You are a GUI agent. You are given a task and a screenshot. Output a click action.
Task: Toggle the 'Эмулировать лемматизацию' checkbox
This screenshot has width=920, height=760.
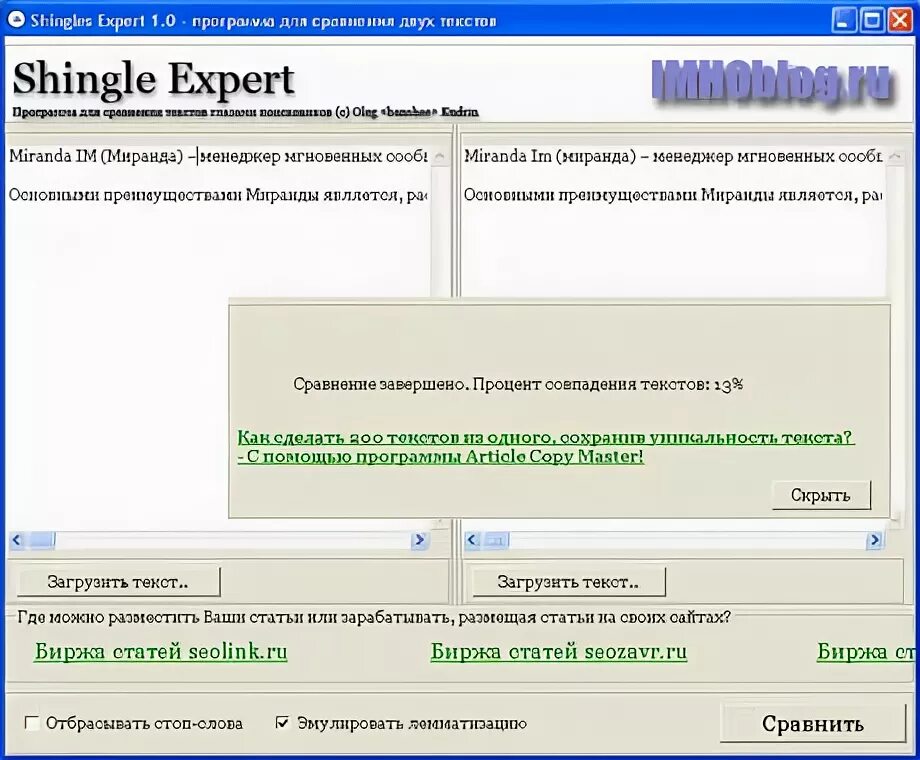point(282,723)
